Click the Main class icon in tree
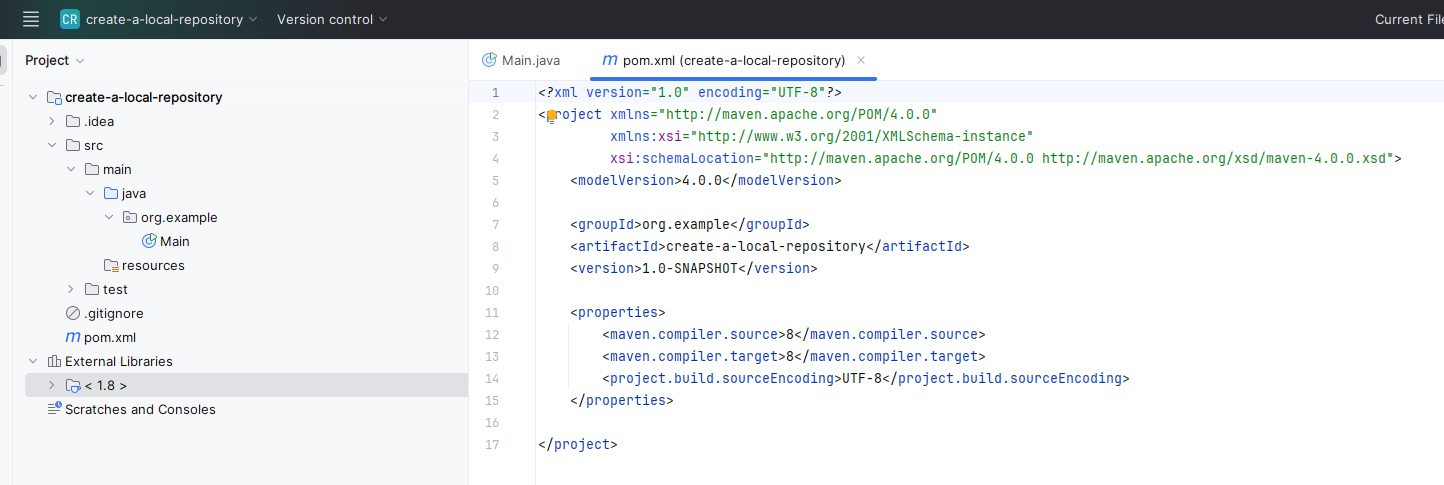 click(x=150, y=241)
